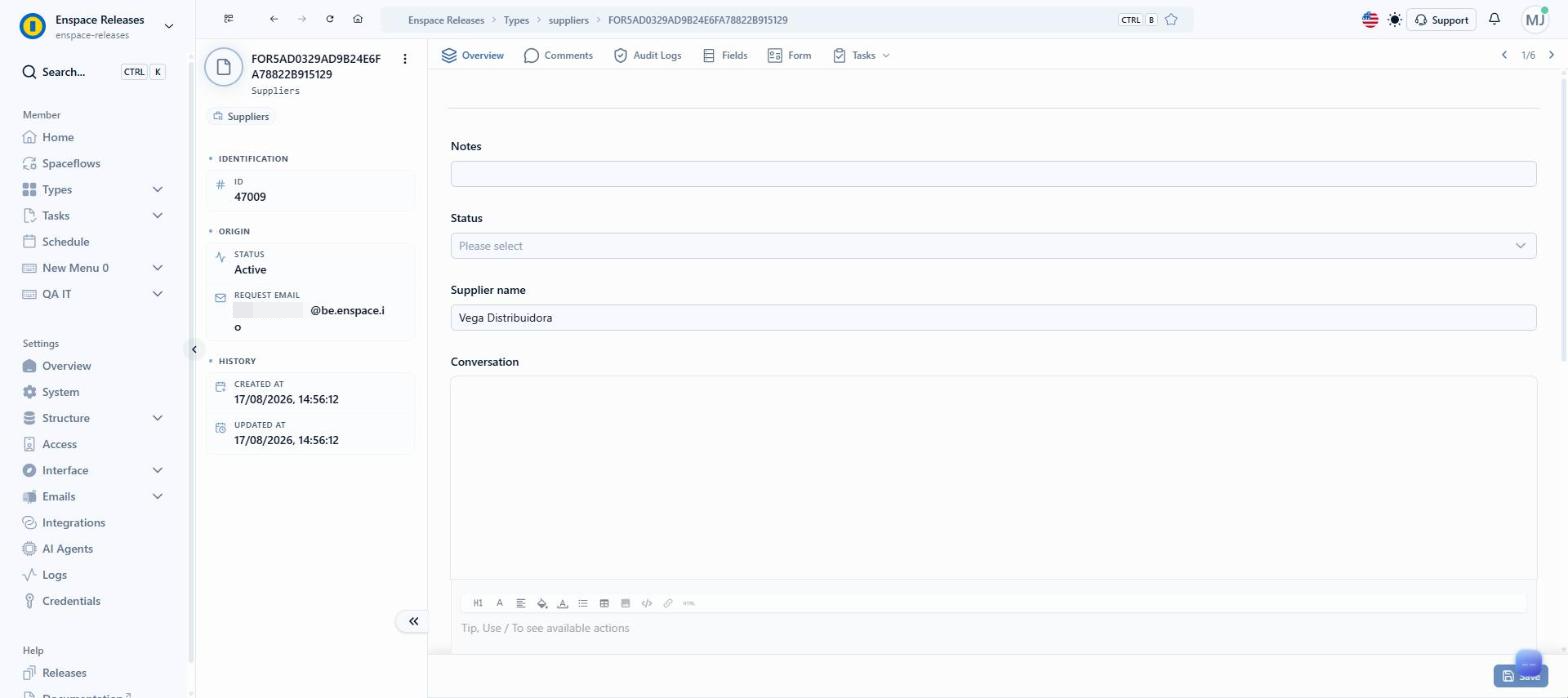The width and height of the screenshot is (1568, 698).
Task: Change language with the US flag icon
Action: click(x=1370, y=19)
